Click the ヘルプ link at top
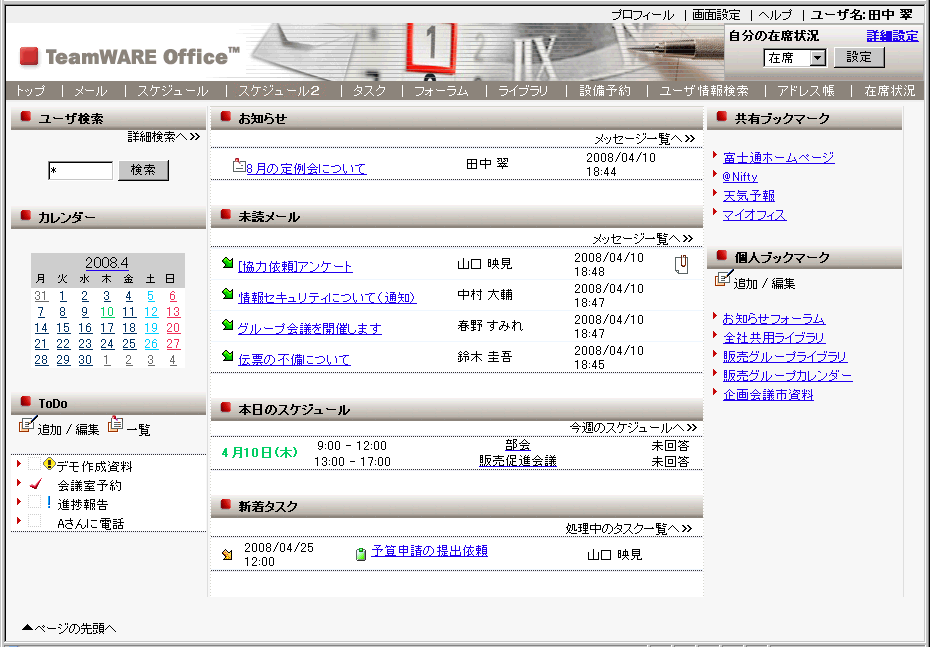The image size is (930, 647). (x=775, y=15)
